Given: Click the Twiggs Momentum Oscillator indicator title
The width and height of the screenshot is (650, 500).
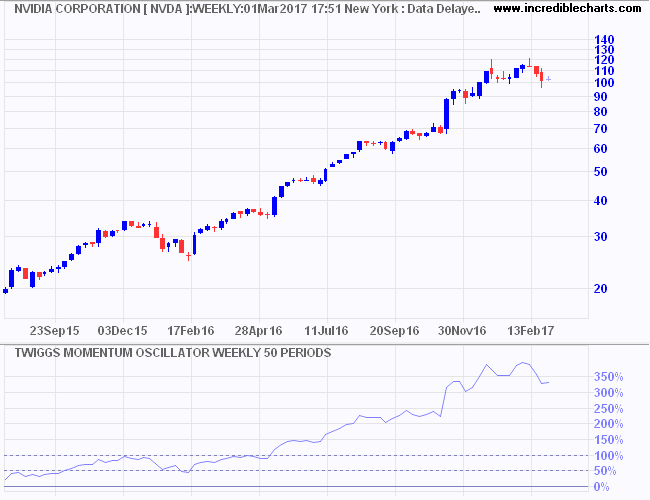Looking at the screenshot, I should pyautogui.click(x=173, y=353).
